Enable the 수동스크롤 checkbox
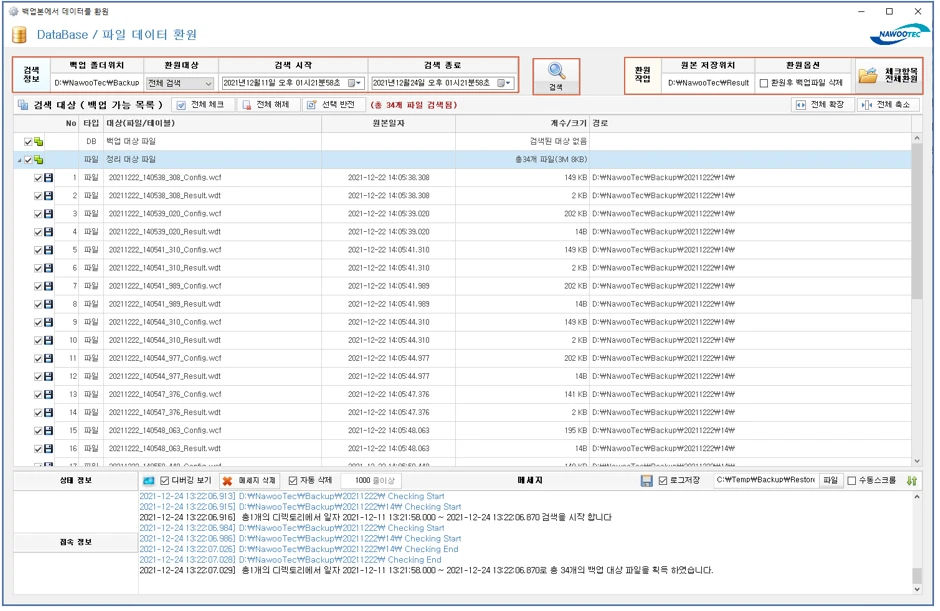 [851, 481]
